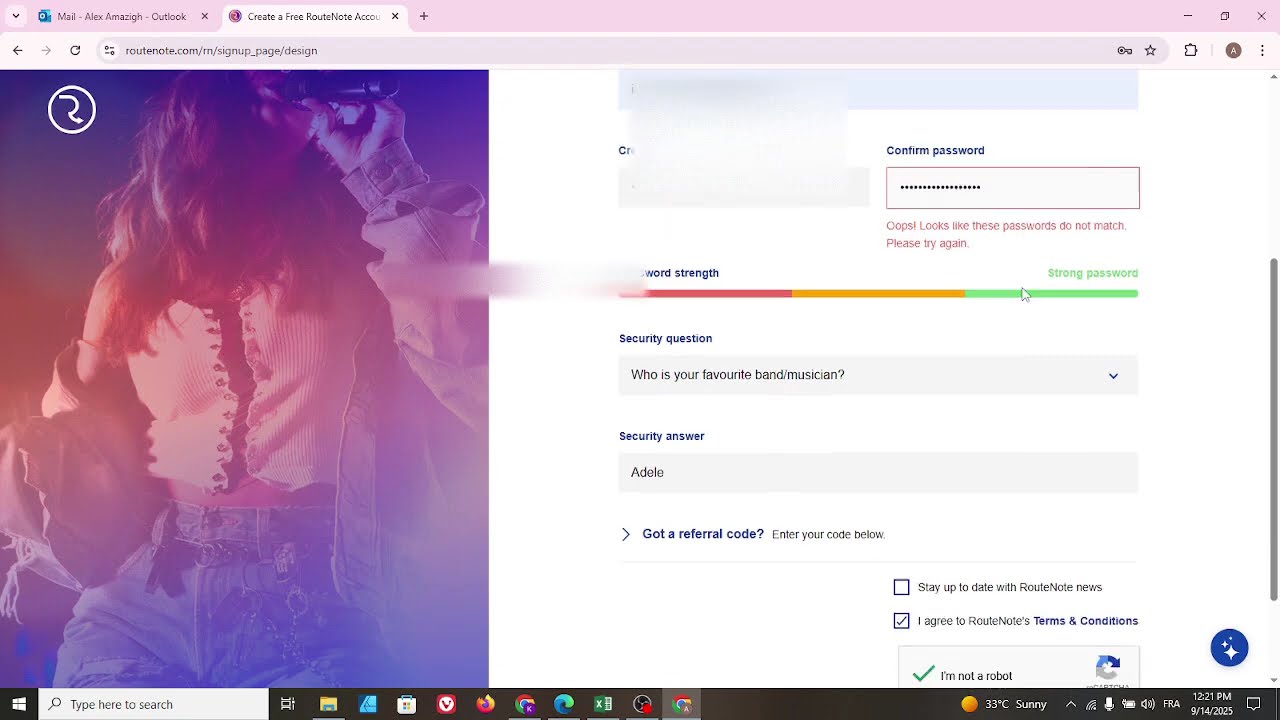
Task: Open the browser extensions menu
Action: [1190, 50]
